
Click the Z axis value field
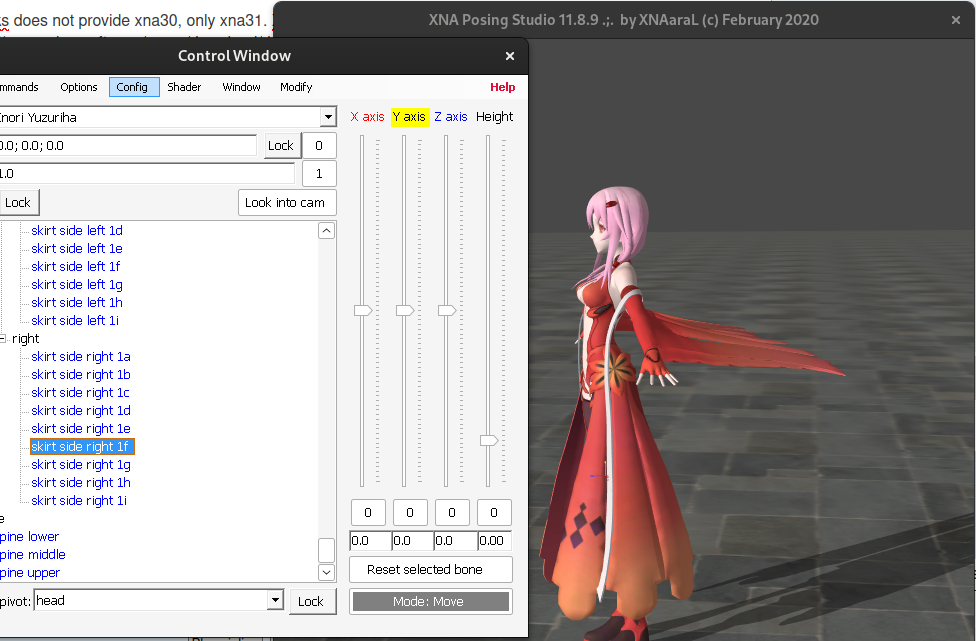pyautogui.click(x=455, y=540)
